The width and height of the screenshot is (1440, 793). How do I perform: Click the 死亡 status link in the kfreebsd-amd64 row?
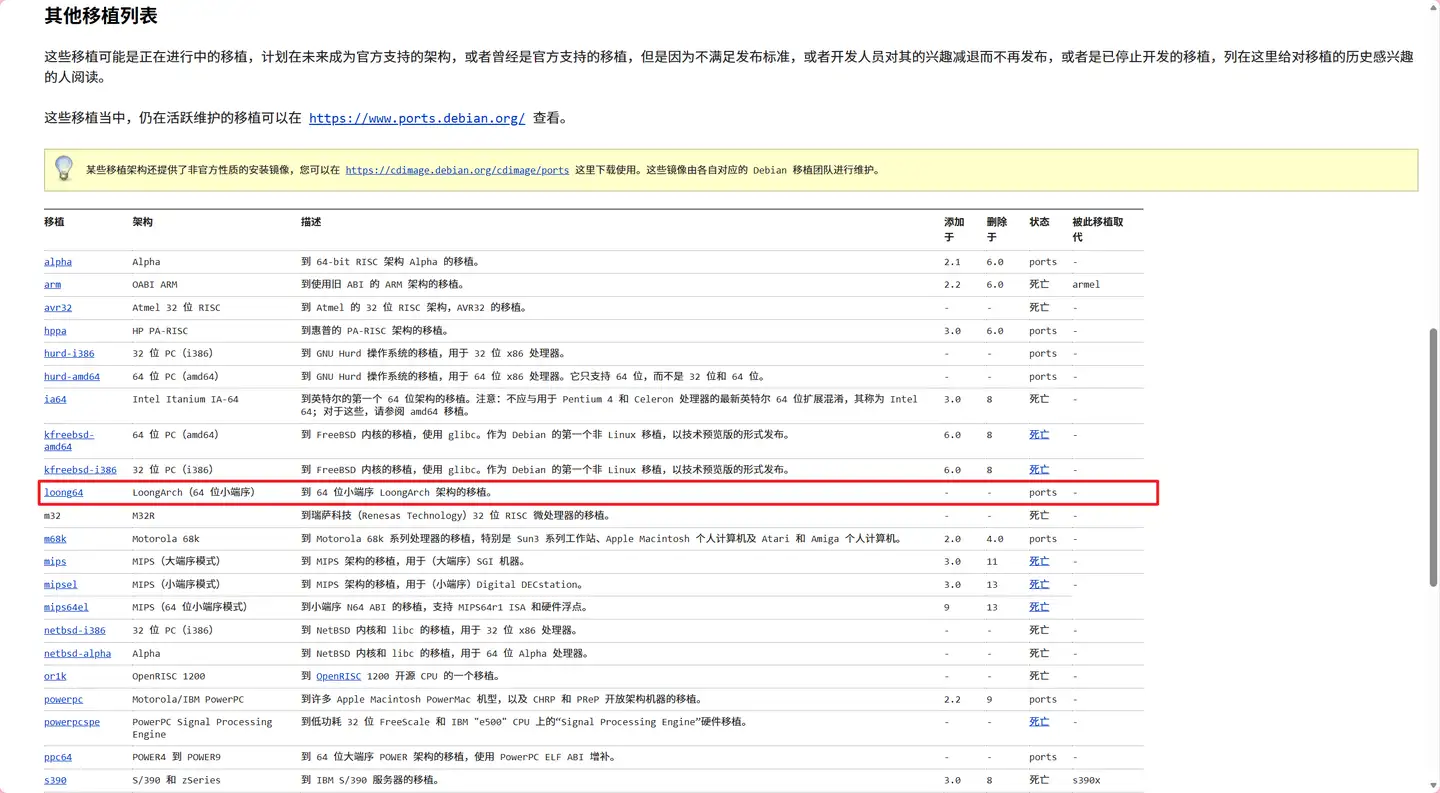coord(1039,435)
